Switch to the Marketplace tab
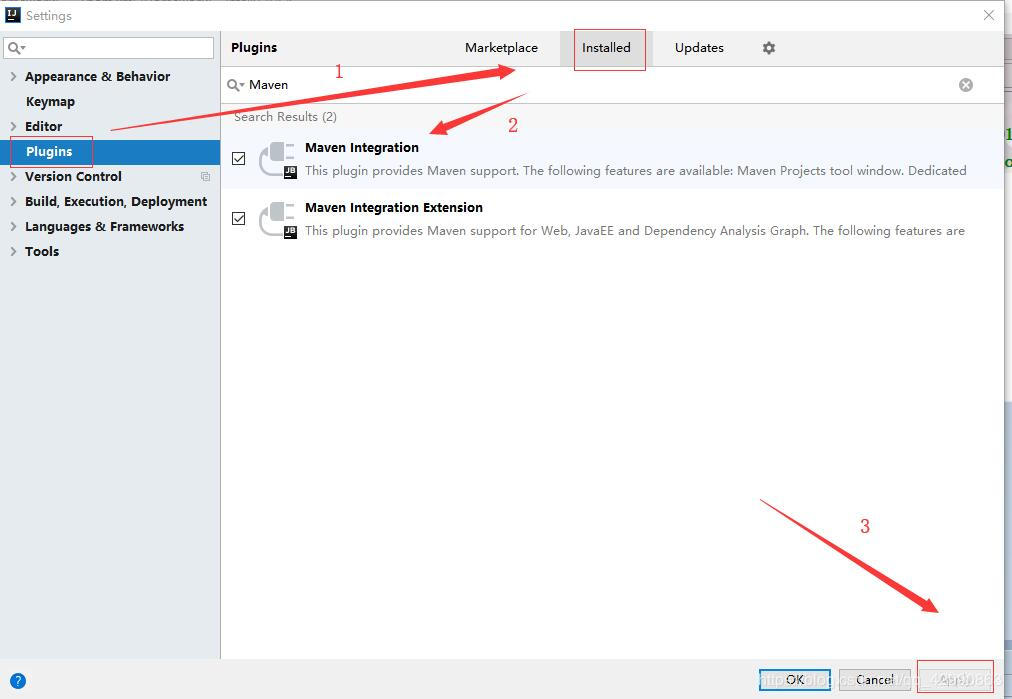The height and width of the screenshot is (699, 1012). point(501,48)
